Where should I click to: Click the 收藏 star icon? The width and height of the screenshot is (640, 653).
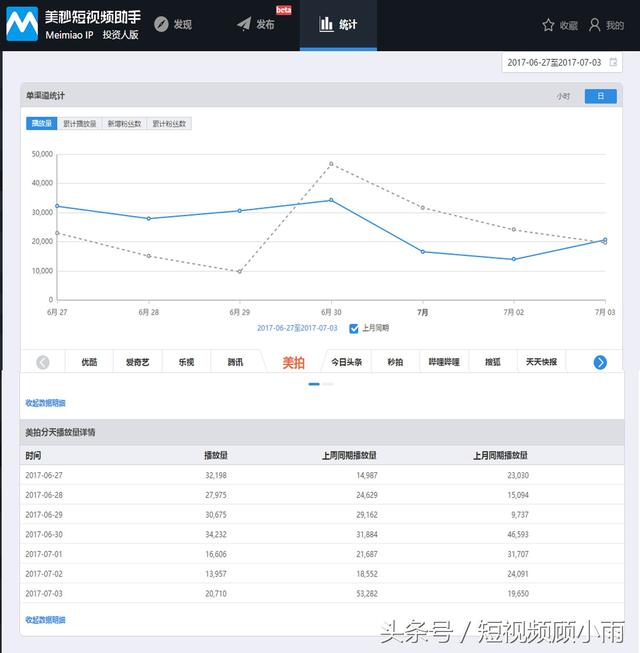(x=548, y=25)
